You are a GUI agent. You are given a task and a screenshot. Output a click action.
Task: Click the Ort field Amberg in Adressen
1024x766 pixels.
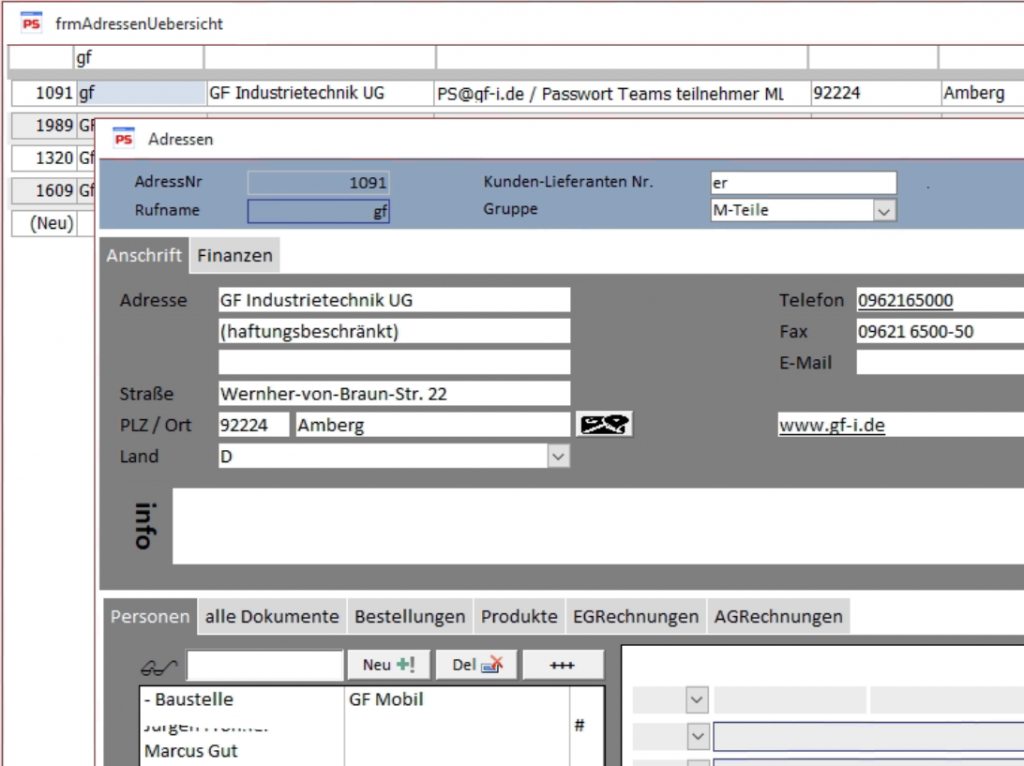pyautogui.click(x=432, y=425)
